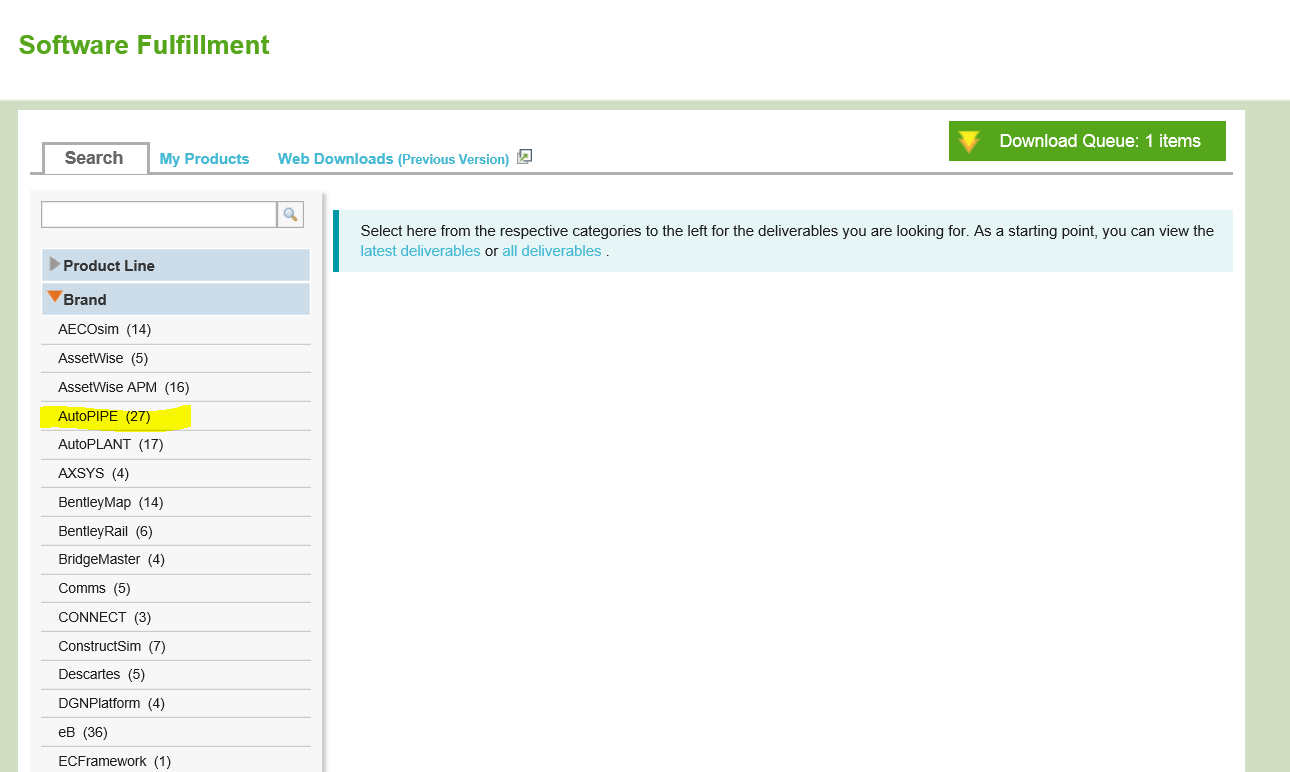Collapse the Brand section
The width and height of the screenshot is (1290, 772).
pyautogui.click(x=176, y=299)
